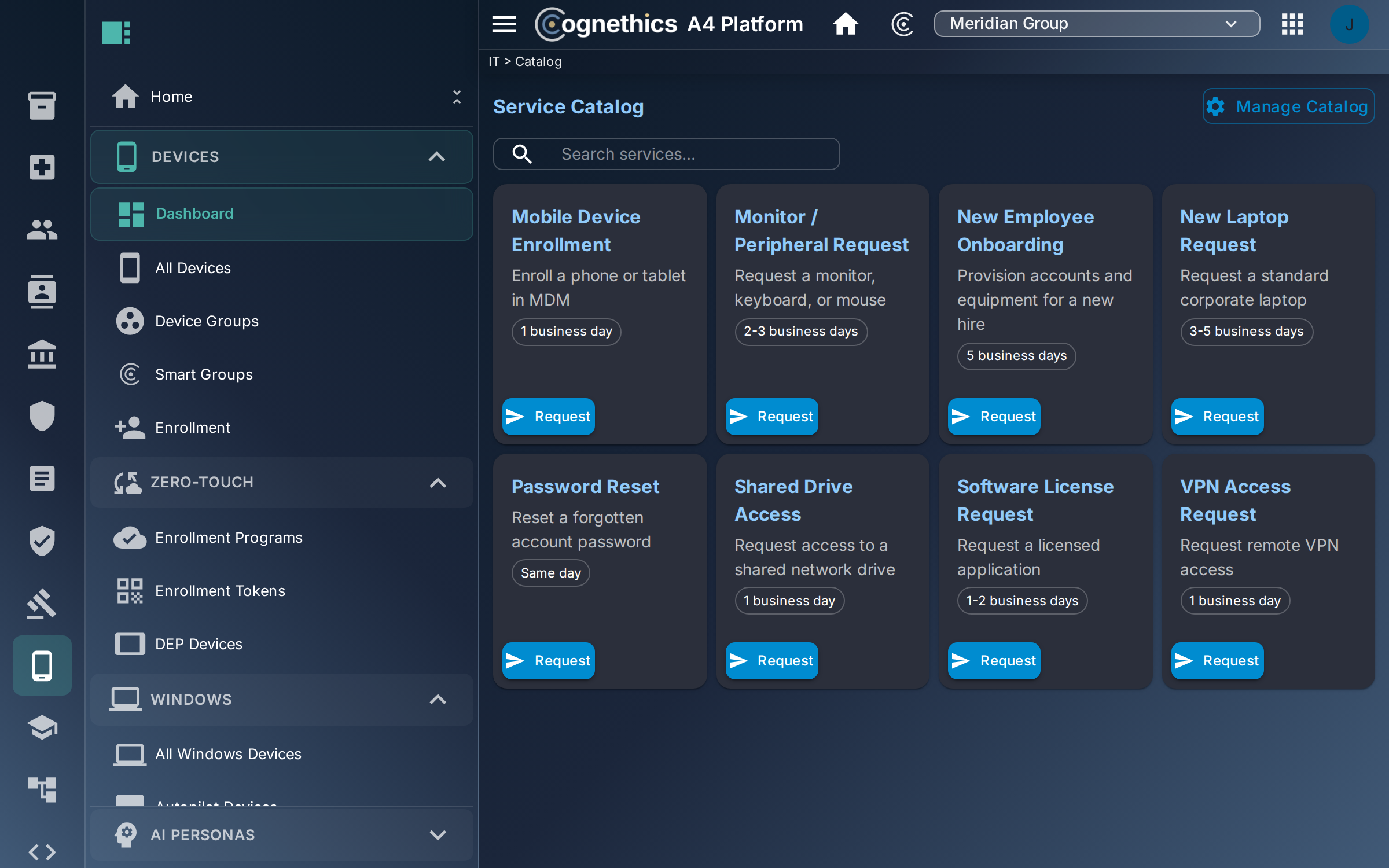The width and height of the screenshot is (1389, 868).
Task: Open the bank building rail icon
Action: pos(42,354)
